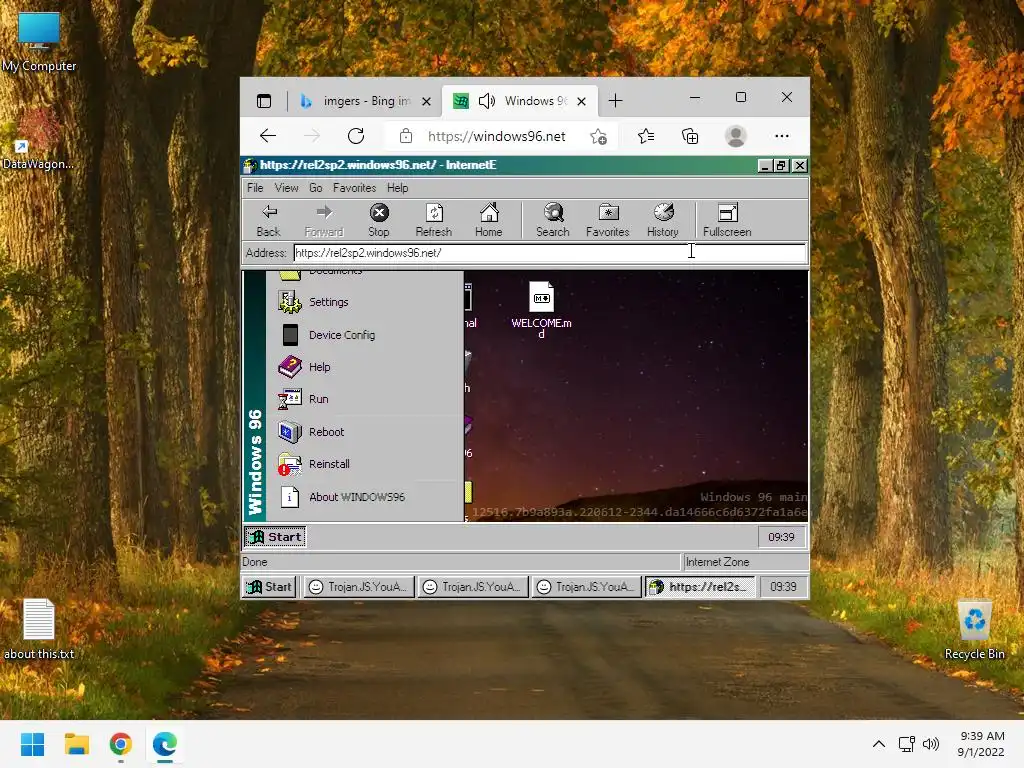Open About WINDOWS96 from start menu

(366, 497)
